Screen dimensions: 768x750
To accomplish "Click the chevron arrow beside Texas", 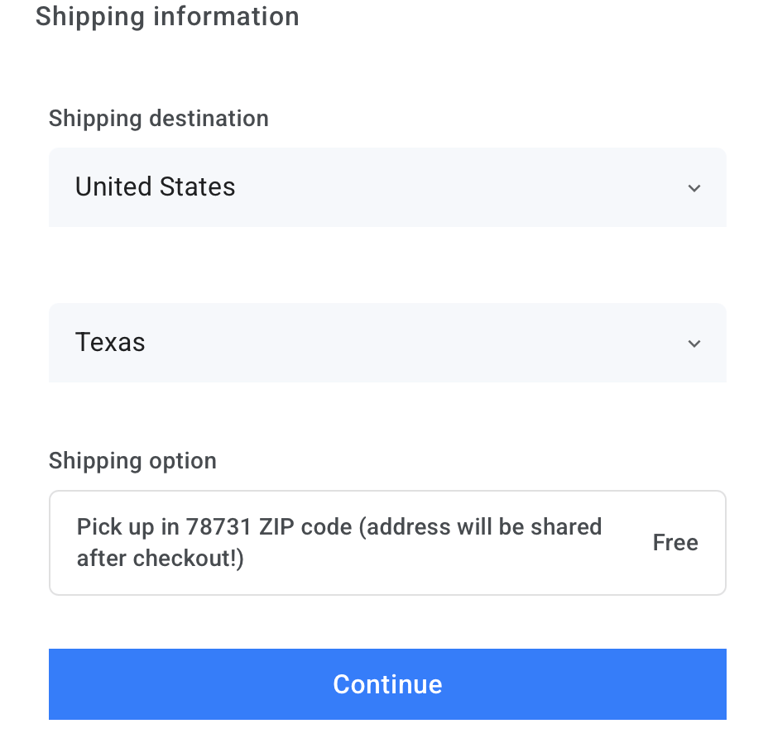I will pyautogui.click(x=694, y=344).
